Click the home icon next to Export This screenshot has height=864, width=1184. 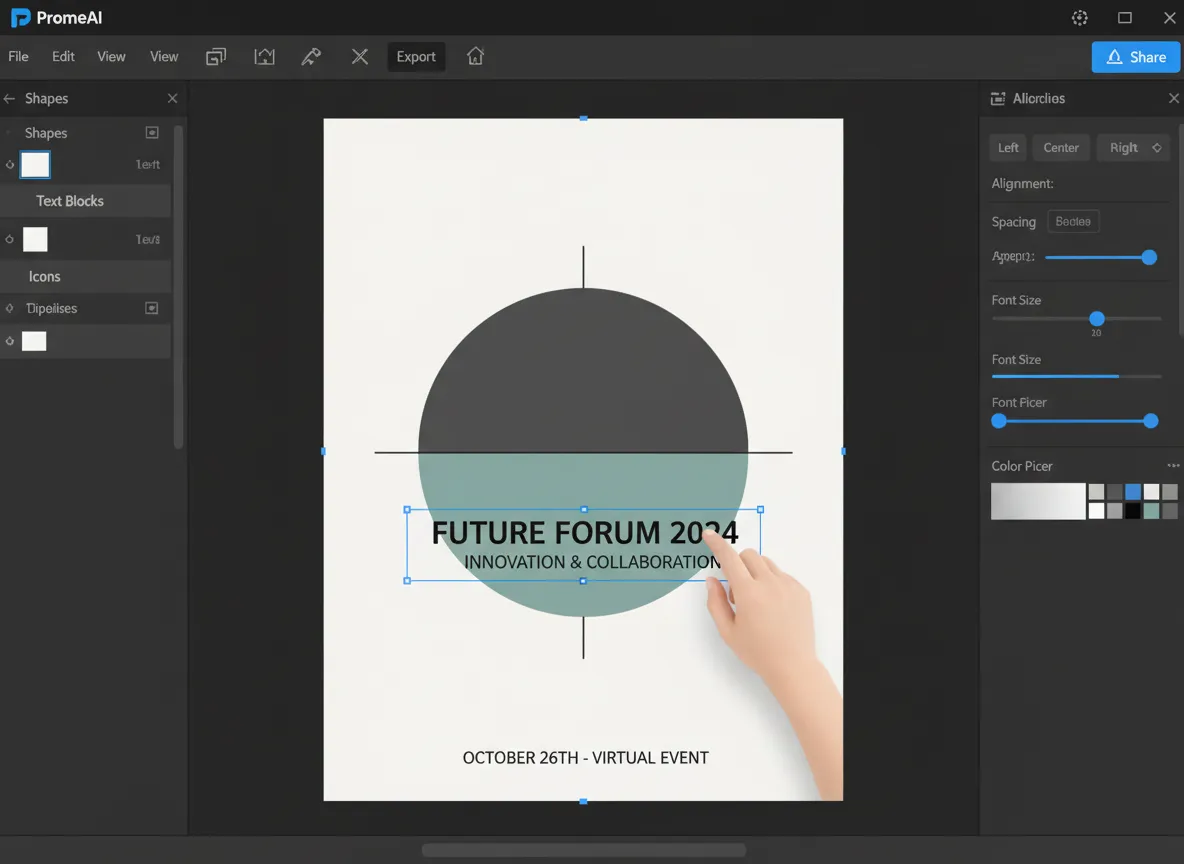(x=475, y=57)
